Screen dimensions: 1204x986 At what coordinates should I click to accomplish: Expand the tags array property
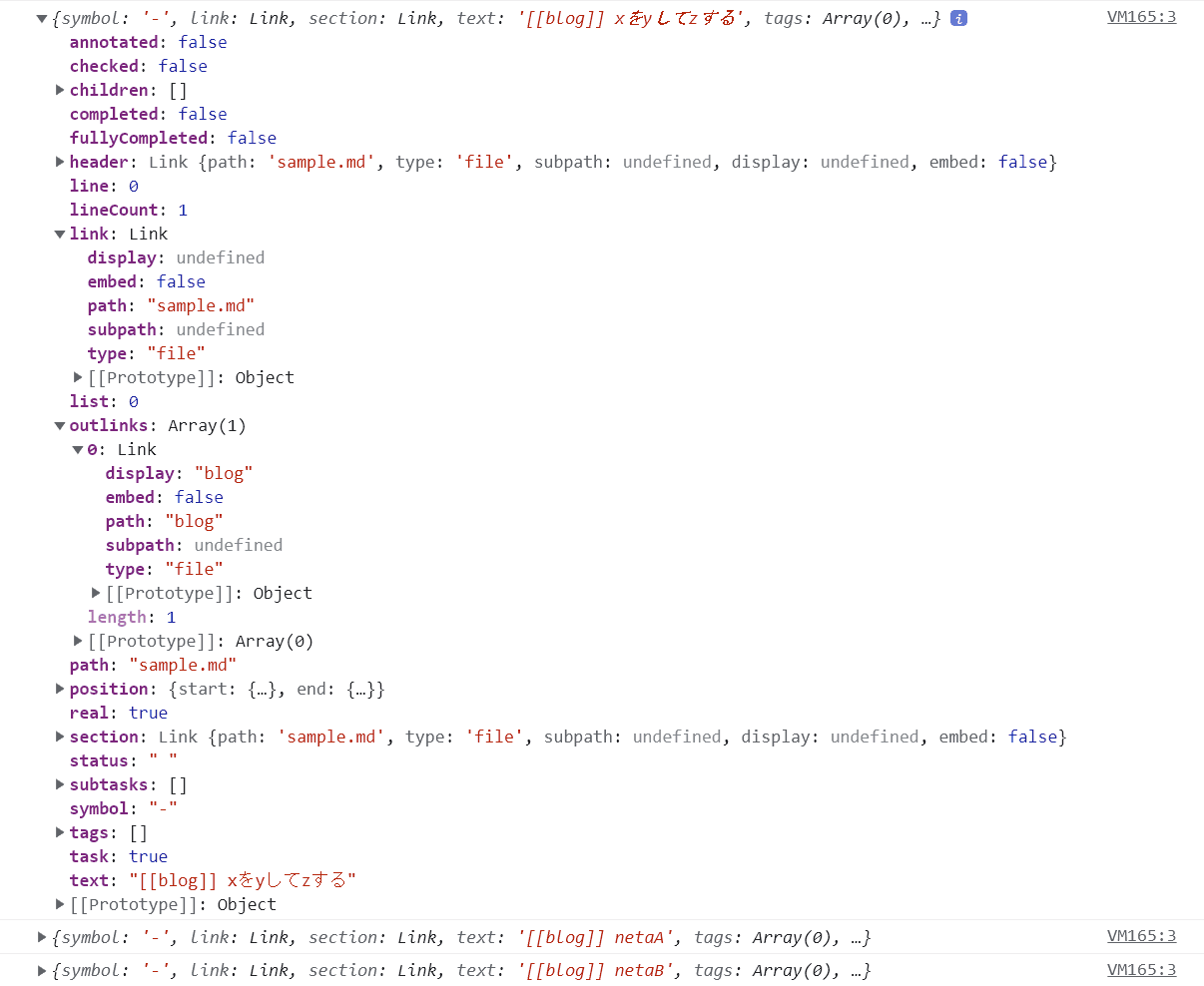pyautogui.click(x=60, y=832)
